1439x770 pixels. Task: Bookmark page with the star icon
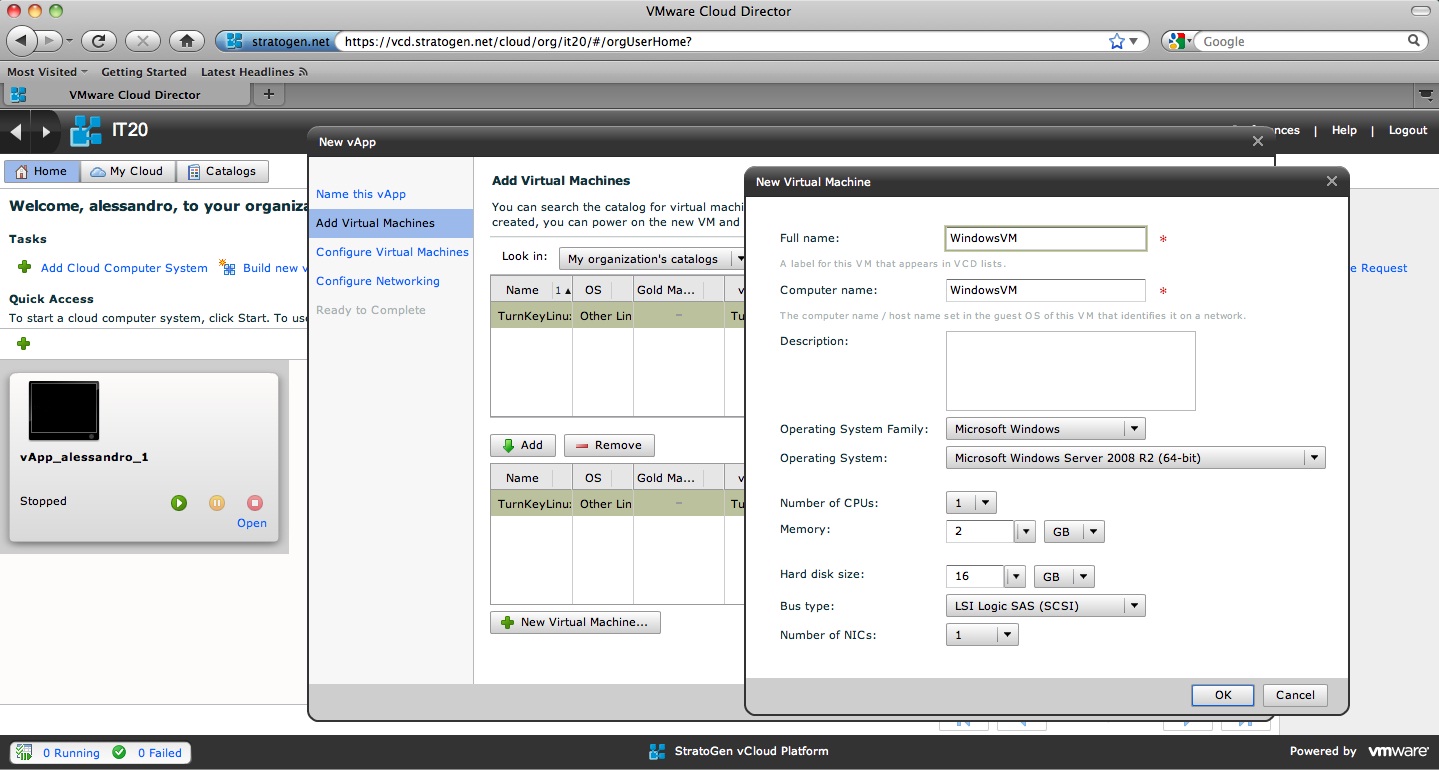1116,41
